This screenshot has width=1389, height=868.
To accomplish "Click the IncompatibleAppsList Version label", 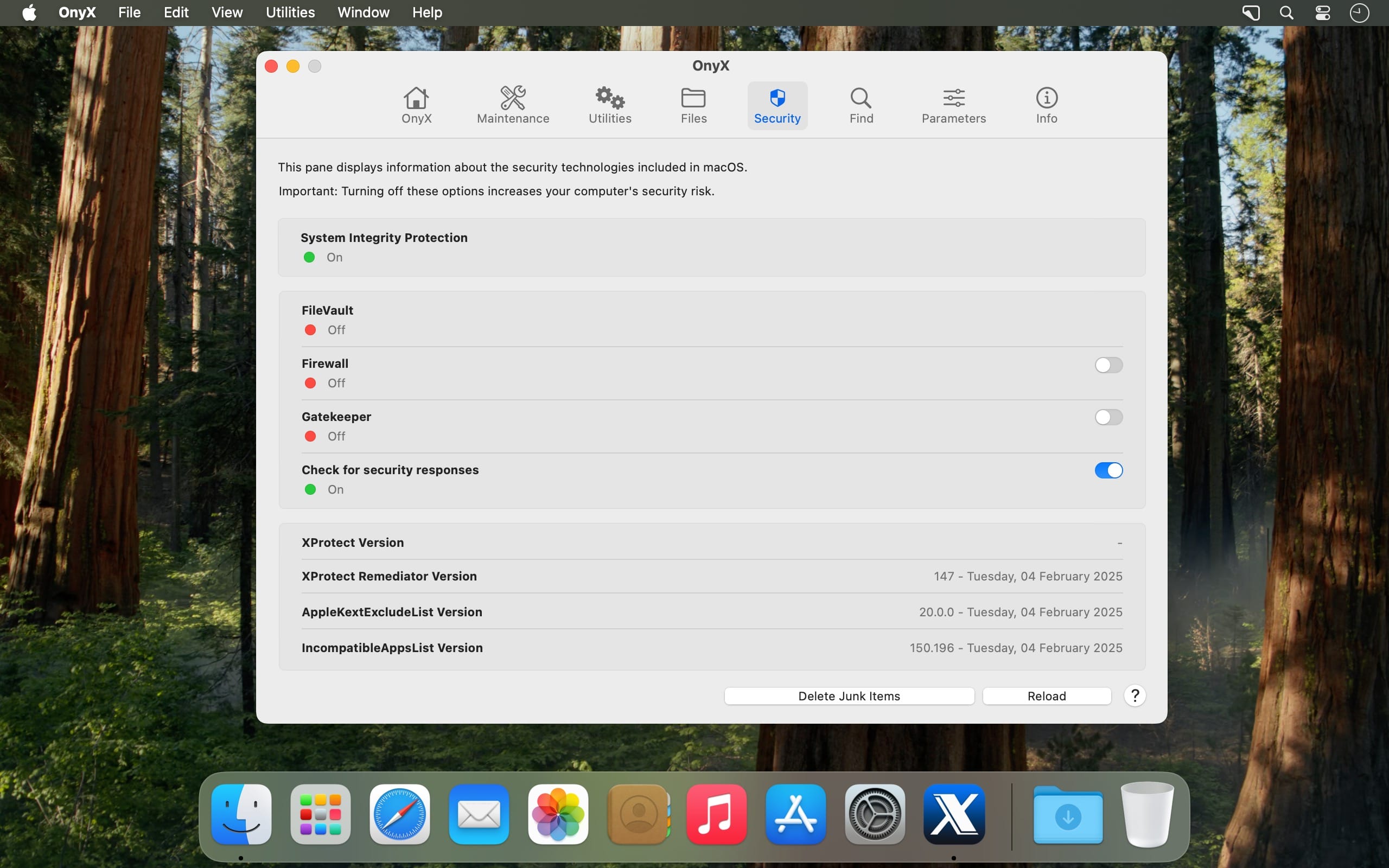I will [x=392, y=648].
